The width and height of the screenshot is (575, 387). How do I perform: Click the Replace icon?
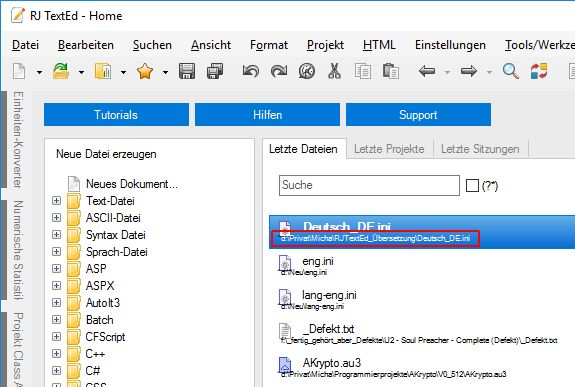539,71
